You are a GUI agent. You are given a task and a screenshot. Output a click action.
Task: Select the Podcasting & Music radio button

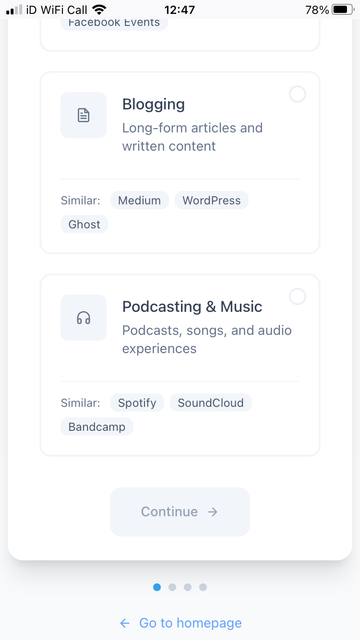[298, 296]
